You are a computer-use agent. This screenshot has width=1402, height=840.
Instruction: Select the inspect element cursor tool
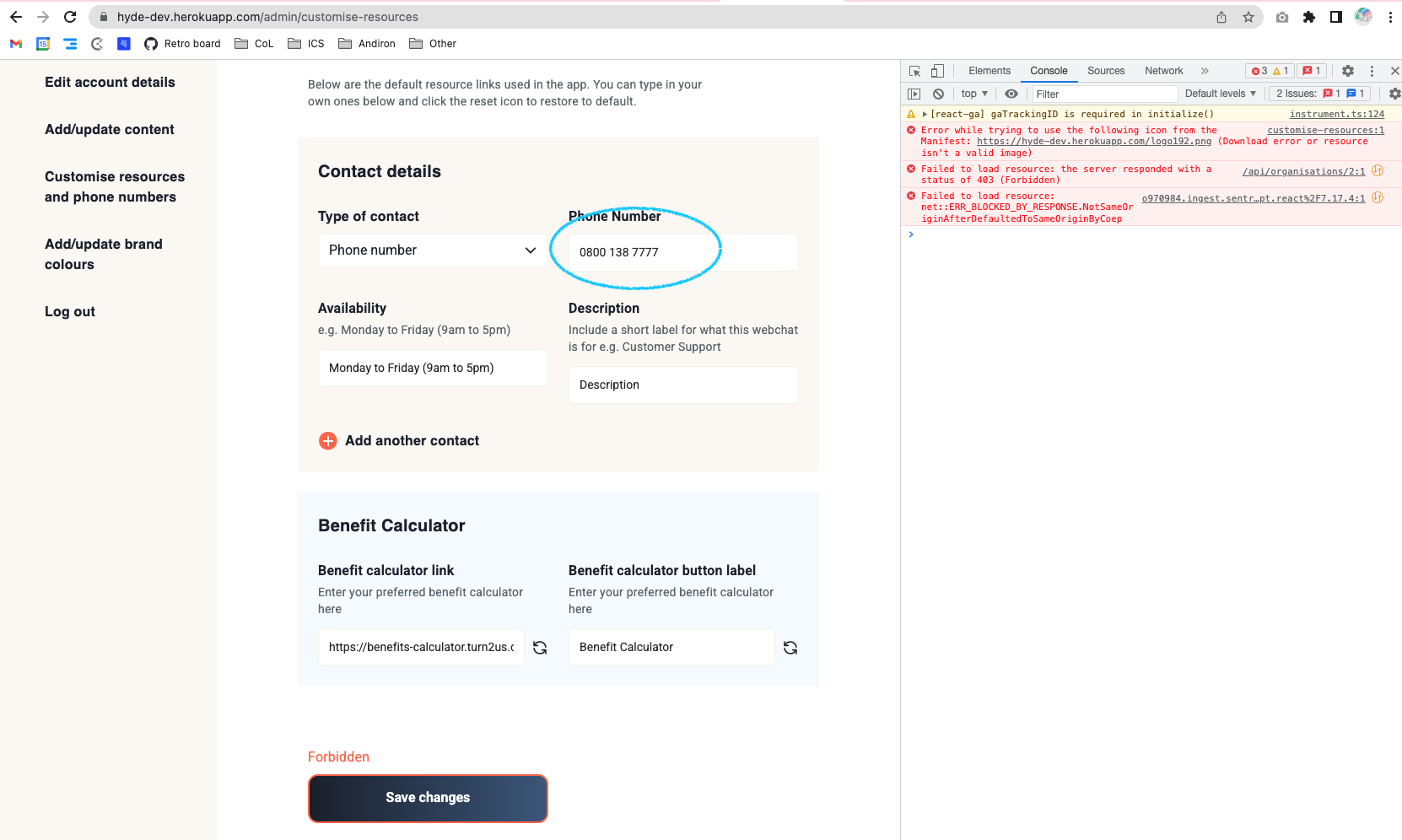[914, 71]
